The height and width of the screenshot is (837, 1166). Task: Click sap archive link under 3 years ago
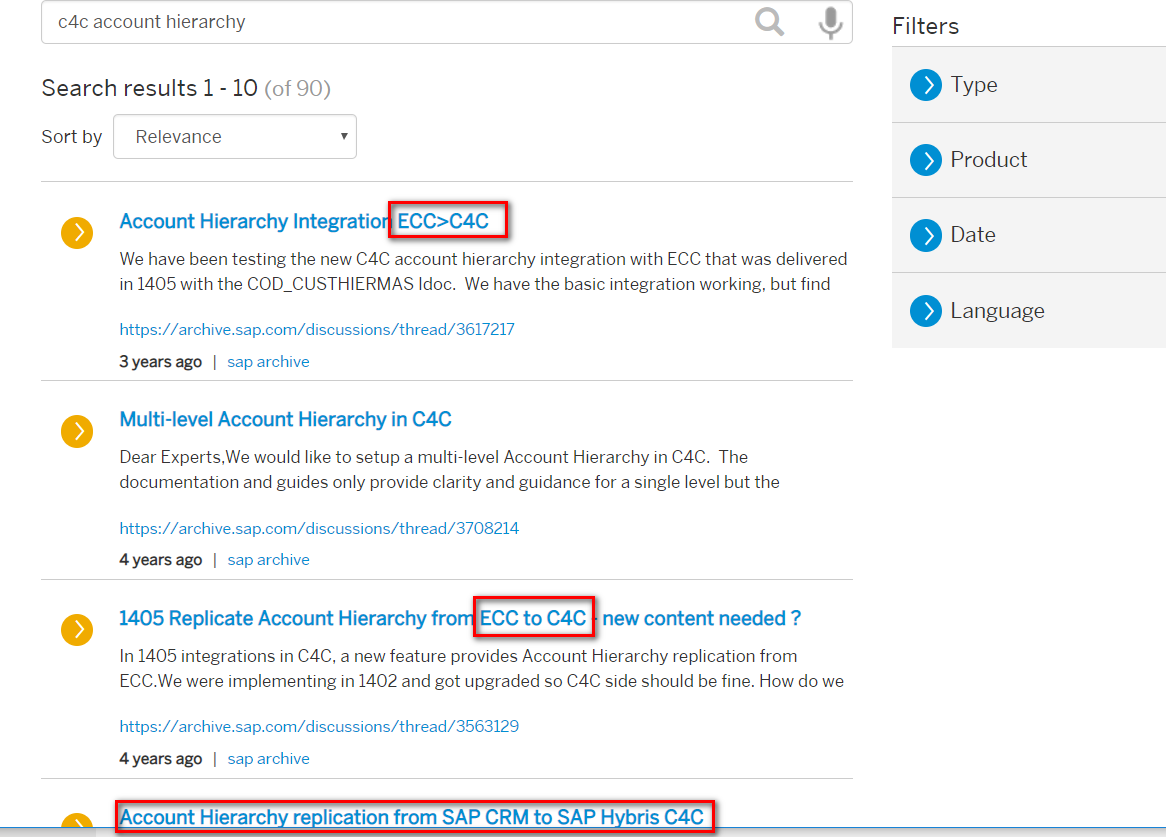[x=268, y=362]
